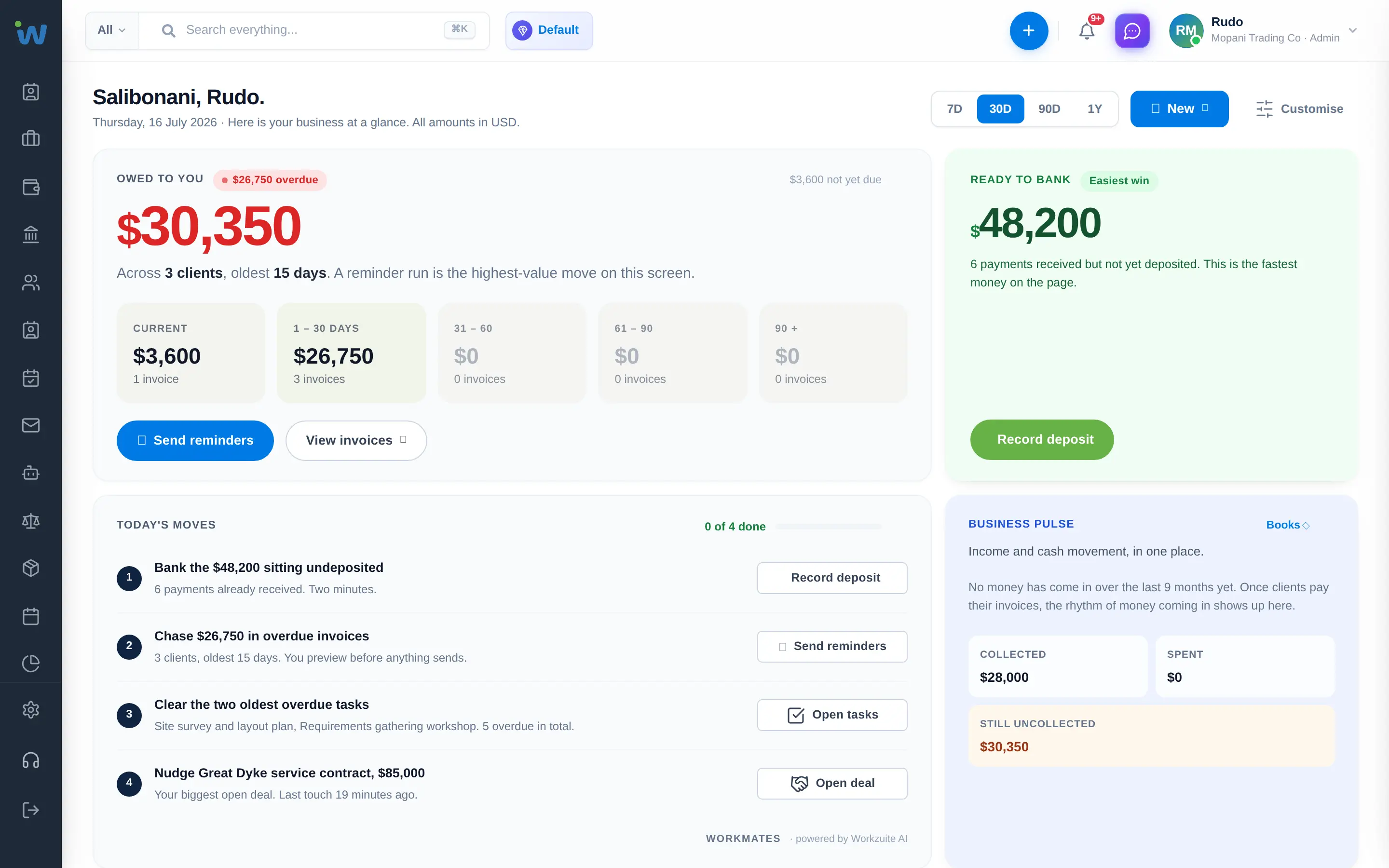Click the logout arrow icon in sidebar

30,810
